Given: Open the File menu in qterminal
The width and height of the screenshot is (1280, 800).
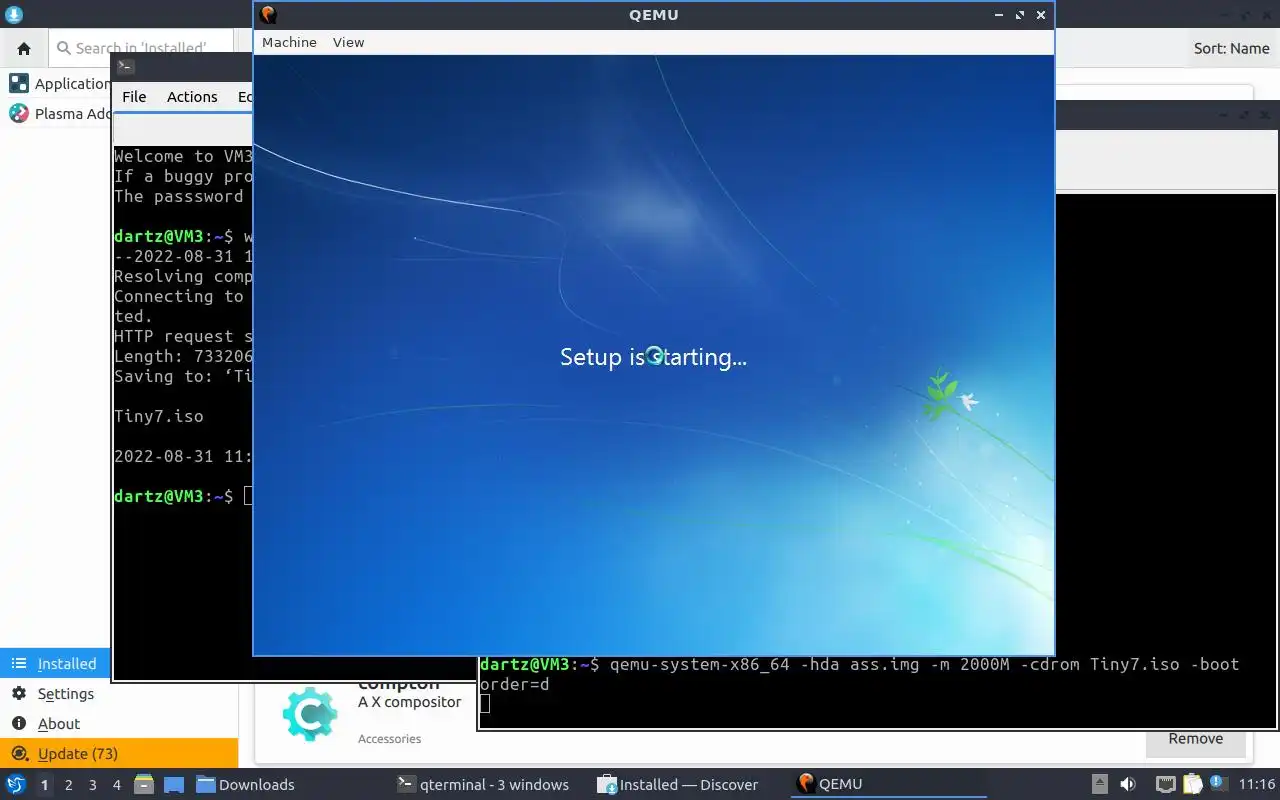Looking at the screenshot, I should (x=134, y=97).
